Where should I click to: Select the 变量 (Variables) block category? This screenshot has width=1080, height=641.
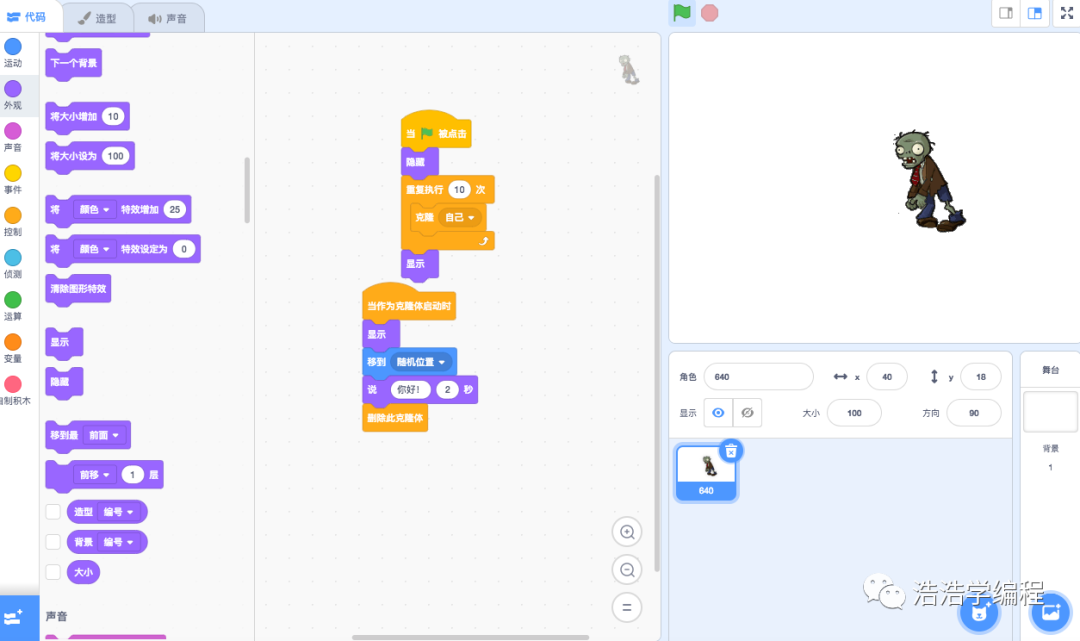[x=13, y=348]
